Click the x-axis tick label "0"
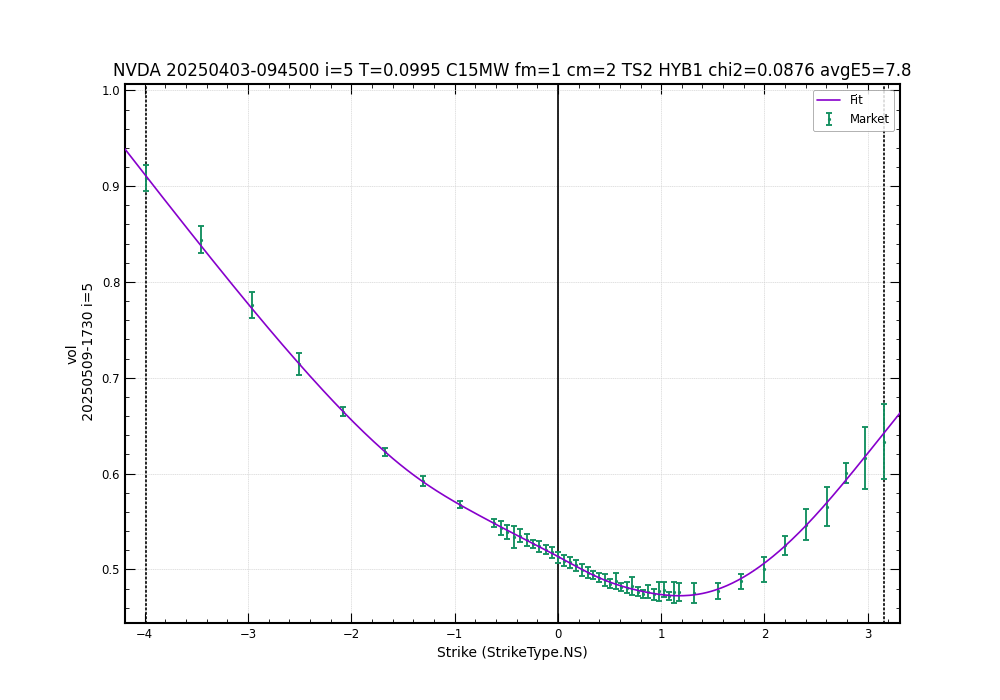The height and width of the screenshot is (700, 1000). click(x=558, y=634)
